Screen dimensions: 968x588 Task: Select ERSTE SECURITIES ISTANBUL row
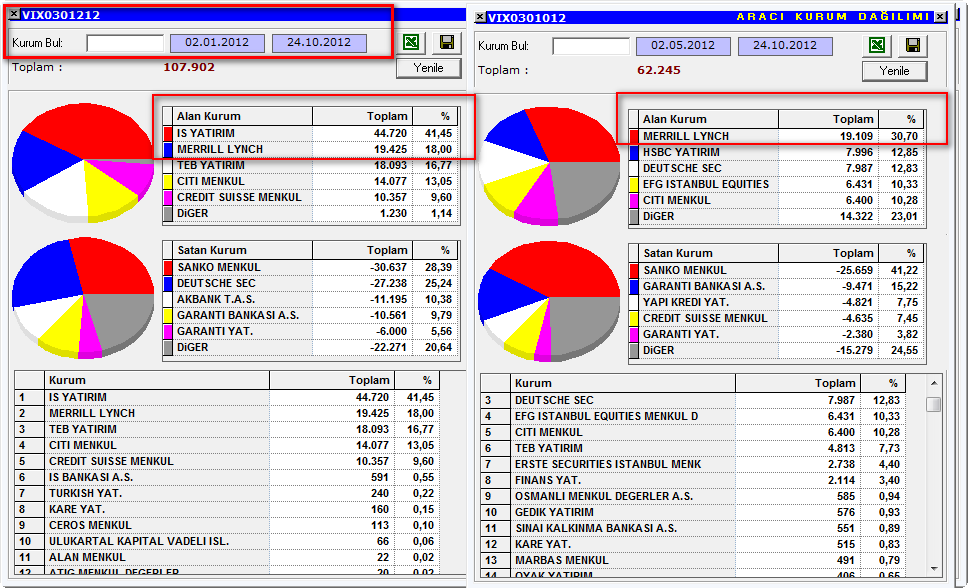point(693,464)
